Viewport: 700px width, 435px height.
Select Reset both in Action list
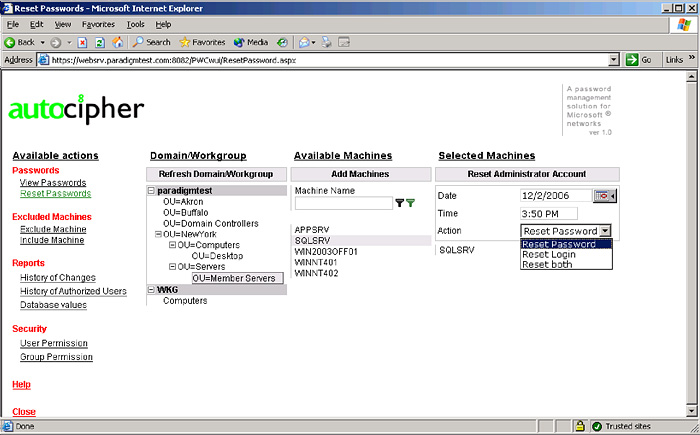point(566,264)
